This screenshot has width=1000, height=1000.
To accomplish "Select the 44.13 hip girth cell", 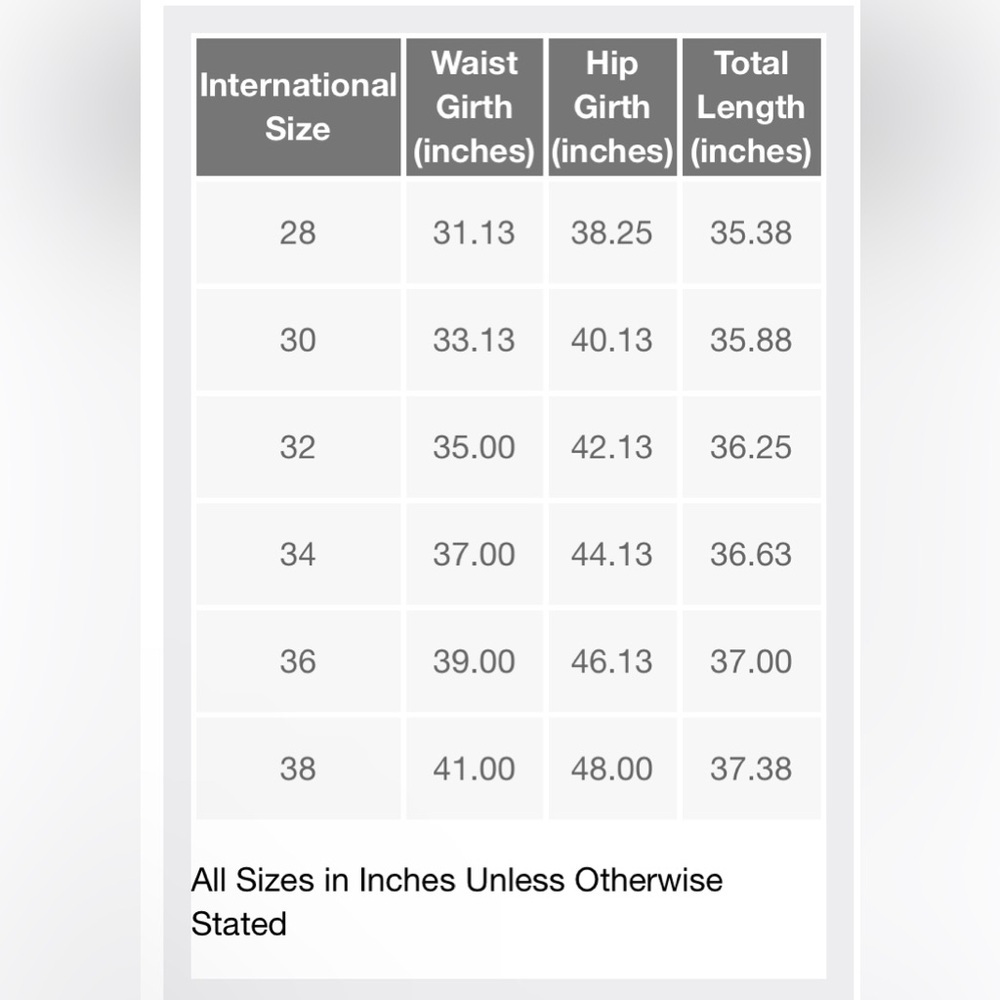I will coord(612,554).
